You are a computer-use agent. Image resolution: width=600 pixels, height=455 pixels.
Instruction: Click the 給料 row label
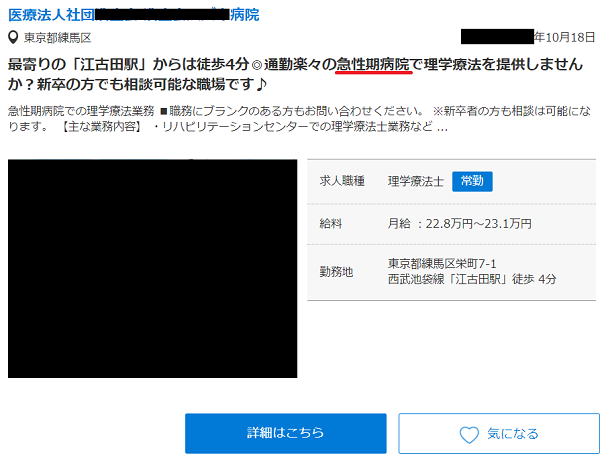(332, 224)
